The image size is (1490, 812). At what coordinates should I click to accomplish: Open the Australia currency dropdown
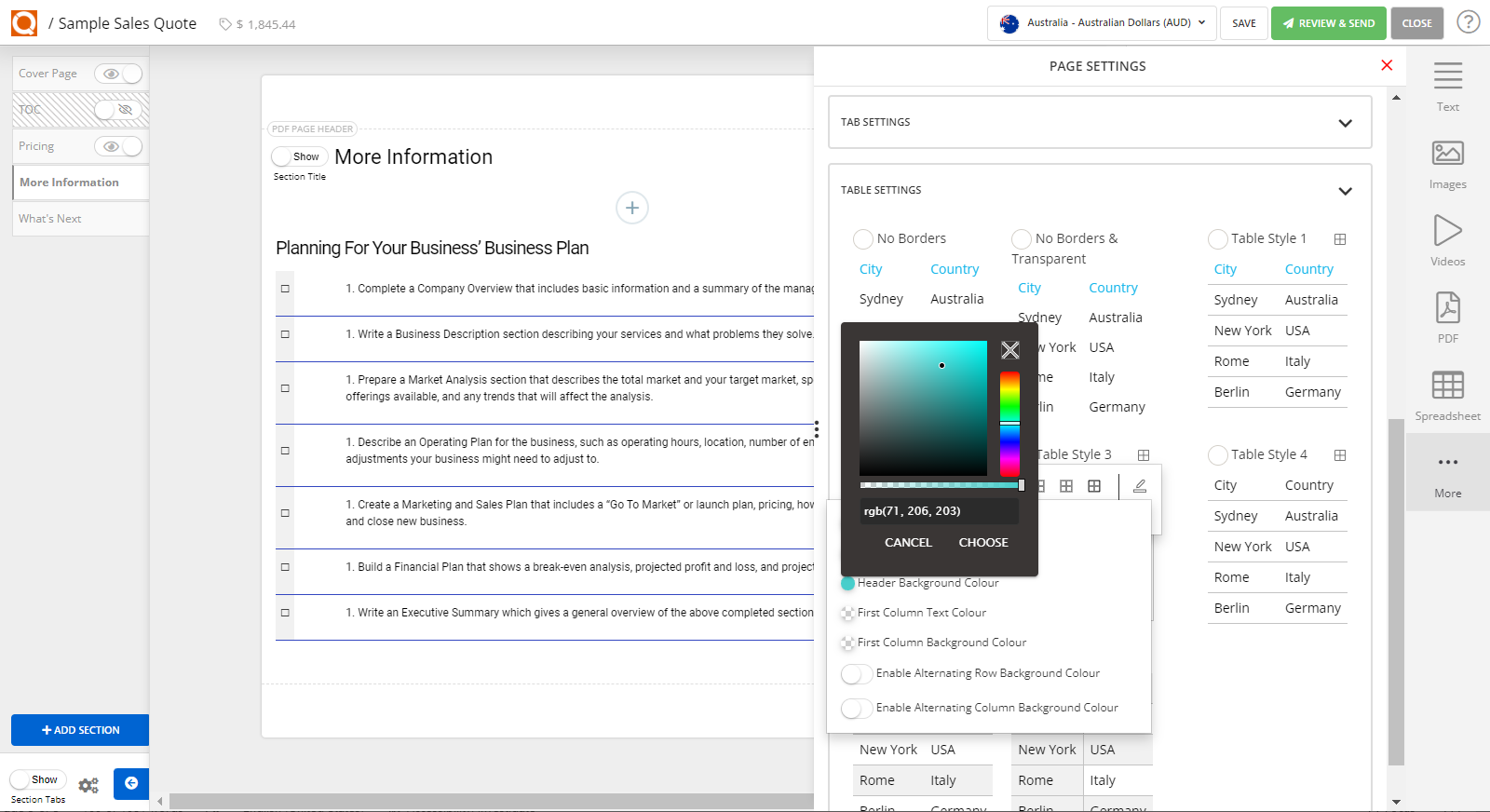1102,23
